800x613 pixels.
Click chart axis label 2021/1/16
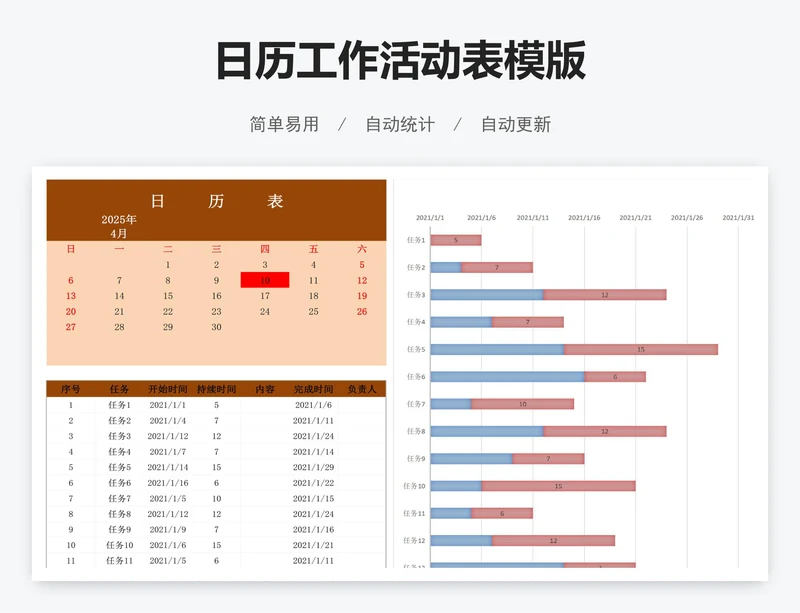[x=584, y=217]
